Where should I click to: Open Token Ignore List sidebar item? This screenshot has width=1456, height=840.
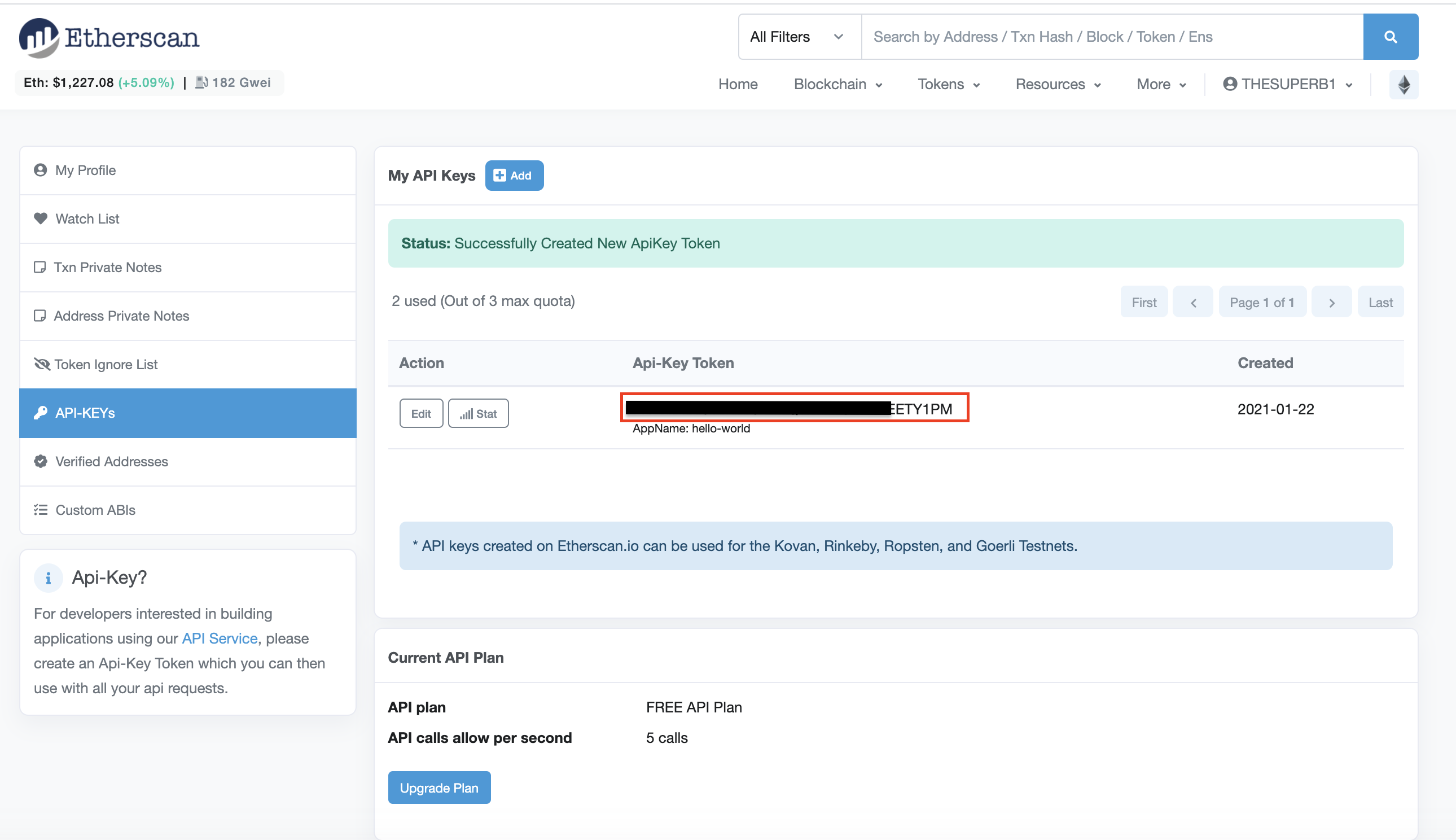pos(106,365)
